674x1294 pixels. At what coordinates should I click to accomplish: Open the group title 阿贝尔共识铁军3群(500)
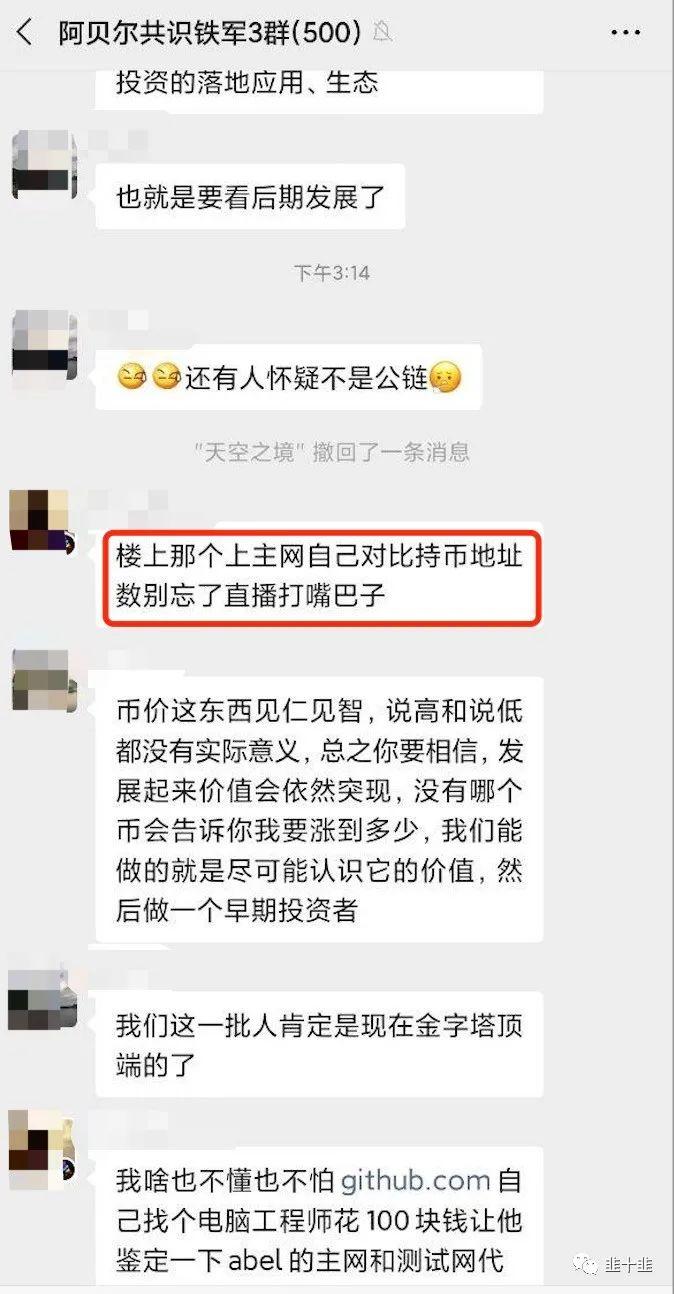click(209, 33)
